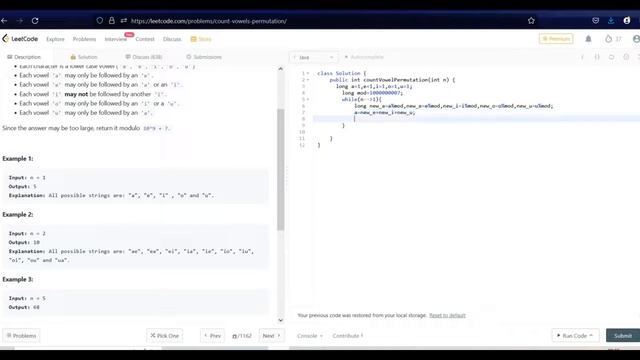Open the Problems list button at bottom left

tap(21, 336)
